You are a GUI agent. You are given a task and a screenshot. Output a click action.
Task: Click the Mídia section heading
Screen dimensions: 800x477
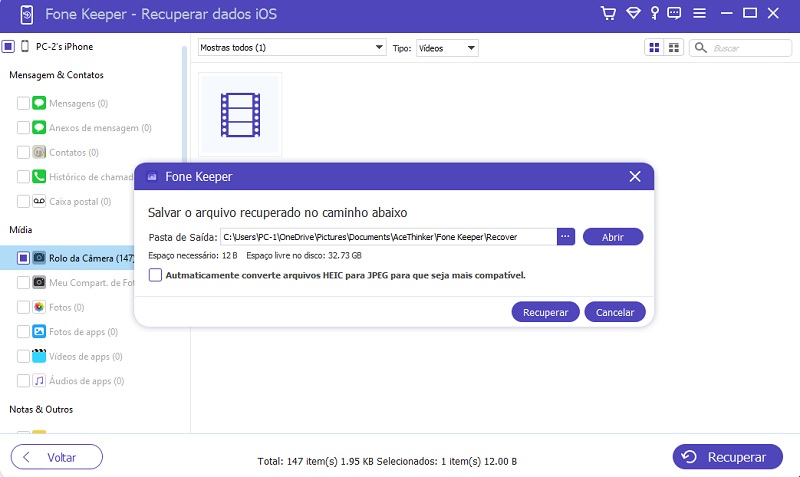point(21,230)
